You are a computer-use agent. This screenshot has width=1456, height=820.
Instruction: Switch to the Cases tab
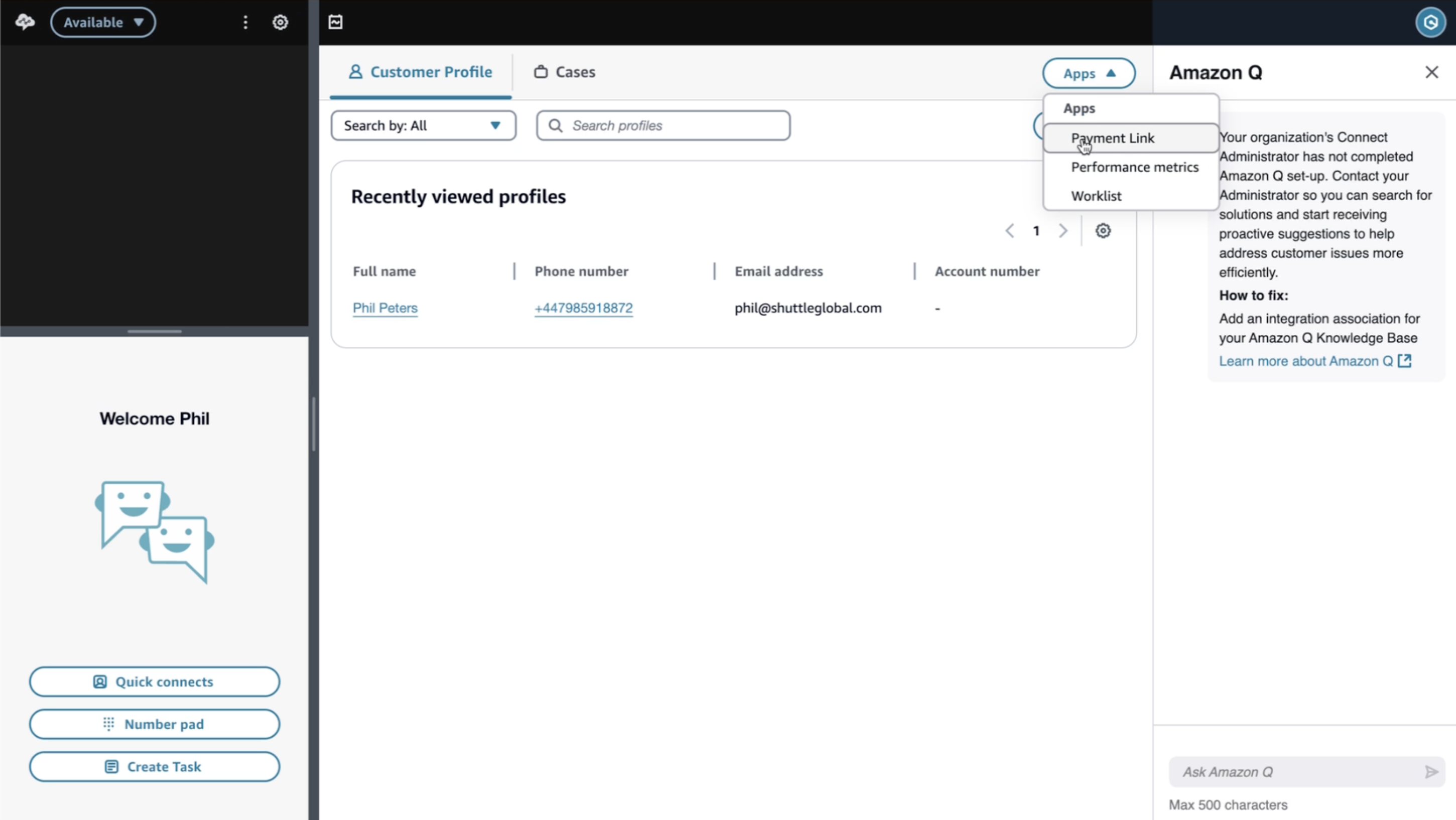pos(565,72)
